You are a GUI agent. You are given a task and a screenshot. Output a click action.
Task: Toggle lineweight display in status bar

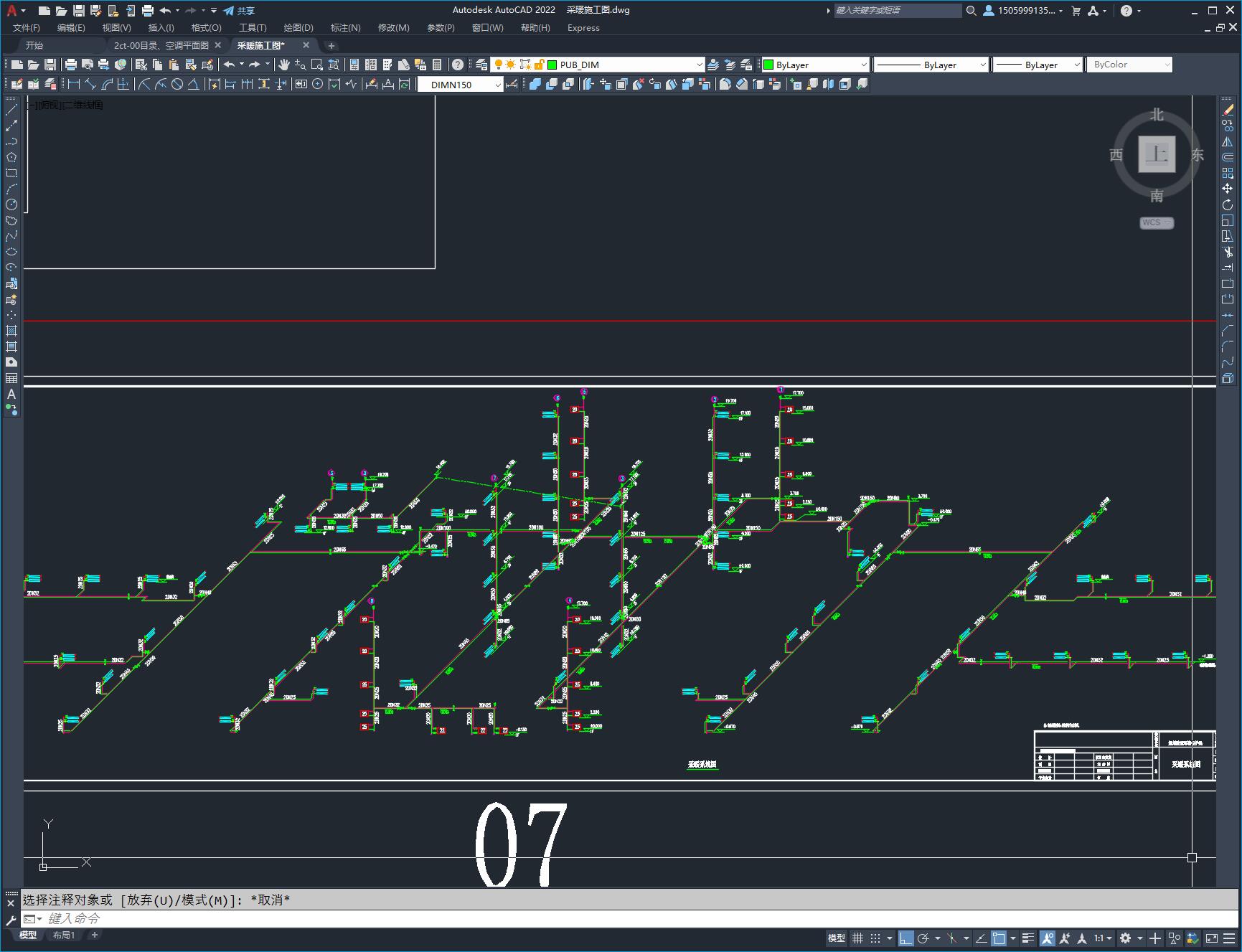[x=1028, y=938]
